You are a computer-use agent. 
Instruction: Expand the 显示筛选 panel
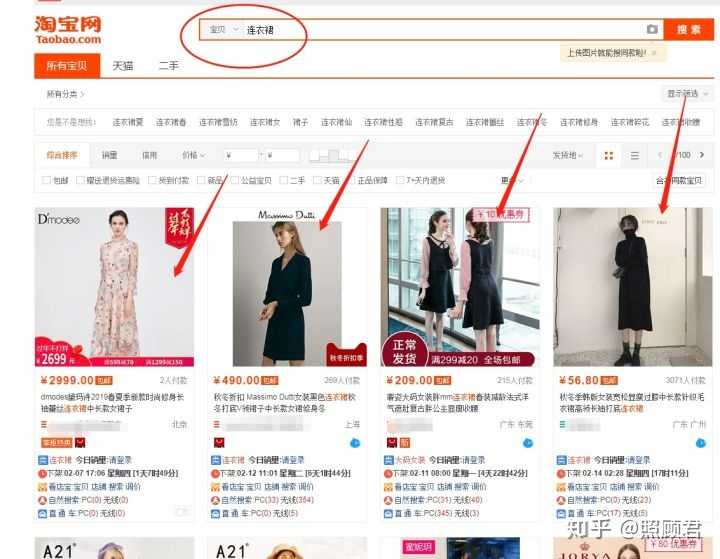[687, 94]
